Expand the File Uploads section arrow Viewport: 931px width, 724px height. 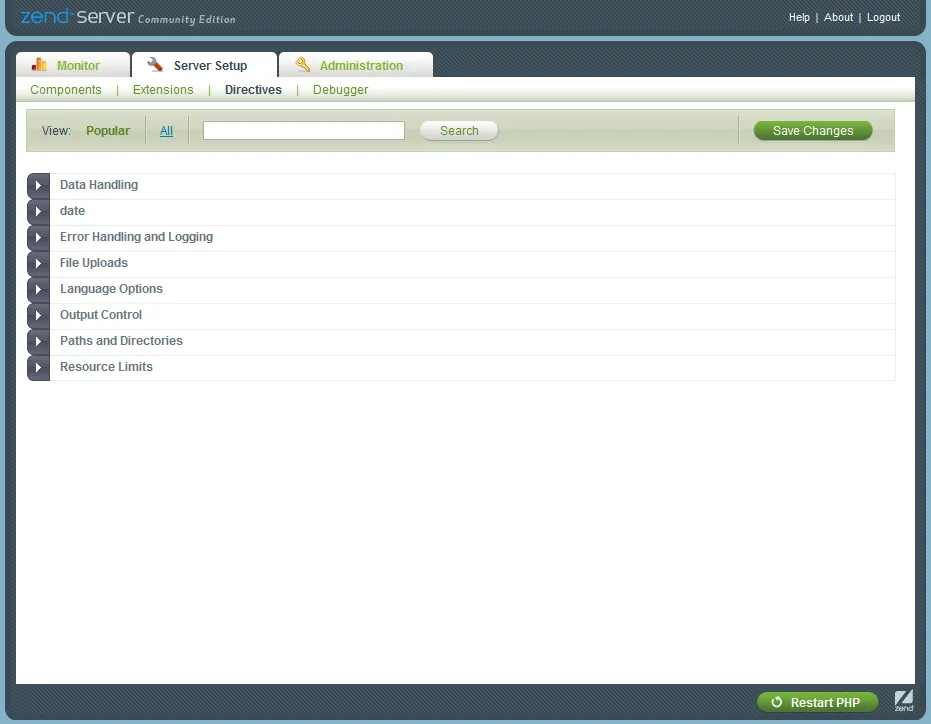(x=38, y=263)
